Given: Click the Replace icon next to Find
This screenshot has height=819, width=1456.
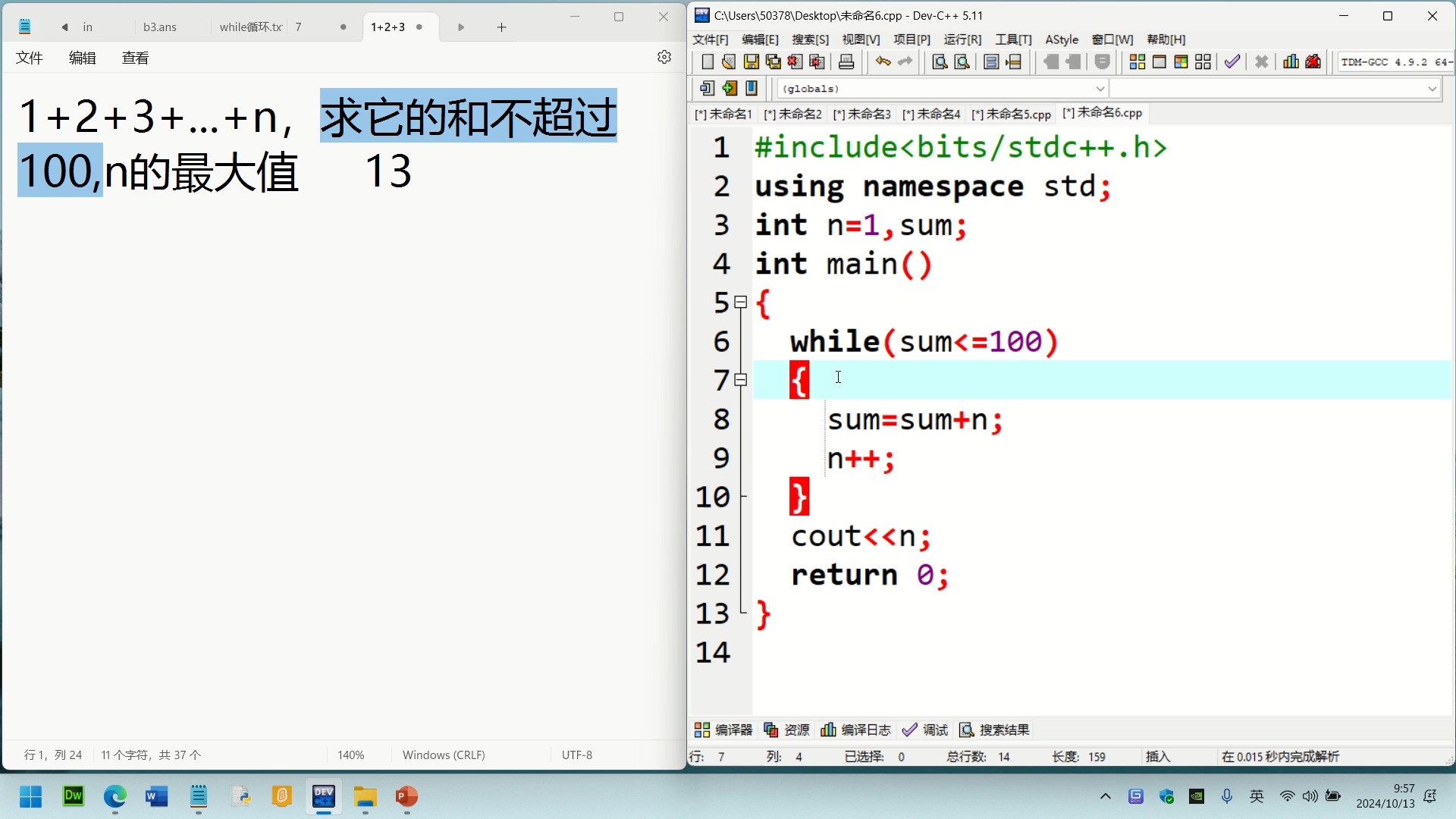Looking at the screenshot, I should pyautogui.click(x=962, y=62).
